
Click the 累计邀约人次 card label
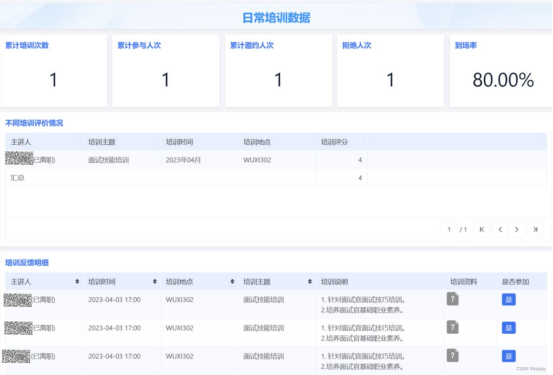[x=251, y=45]
